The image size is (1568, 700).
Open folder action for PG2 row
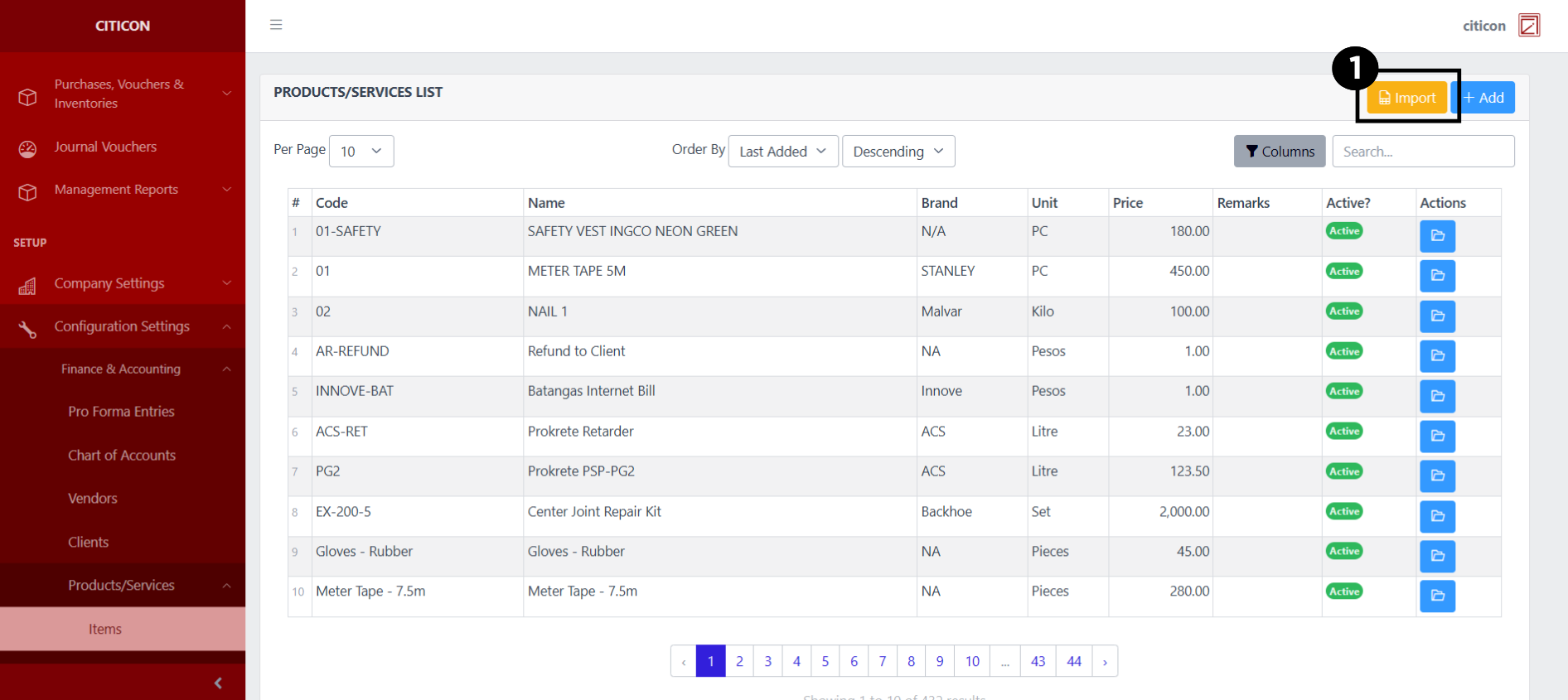point(1437,476)
